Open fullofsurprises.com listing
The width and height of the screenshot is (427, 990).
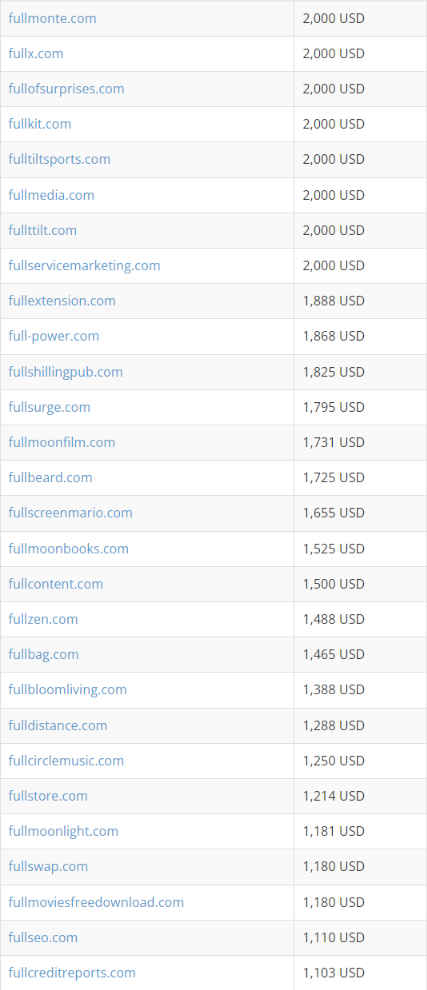point(66,89)
